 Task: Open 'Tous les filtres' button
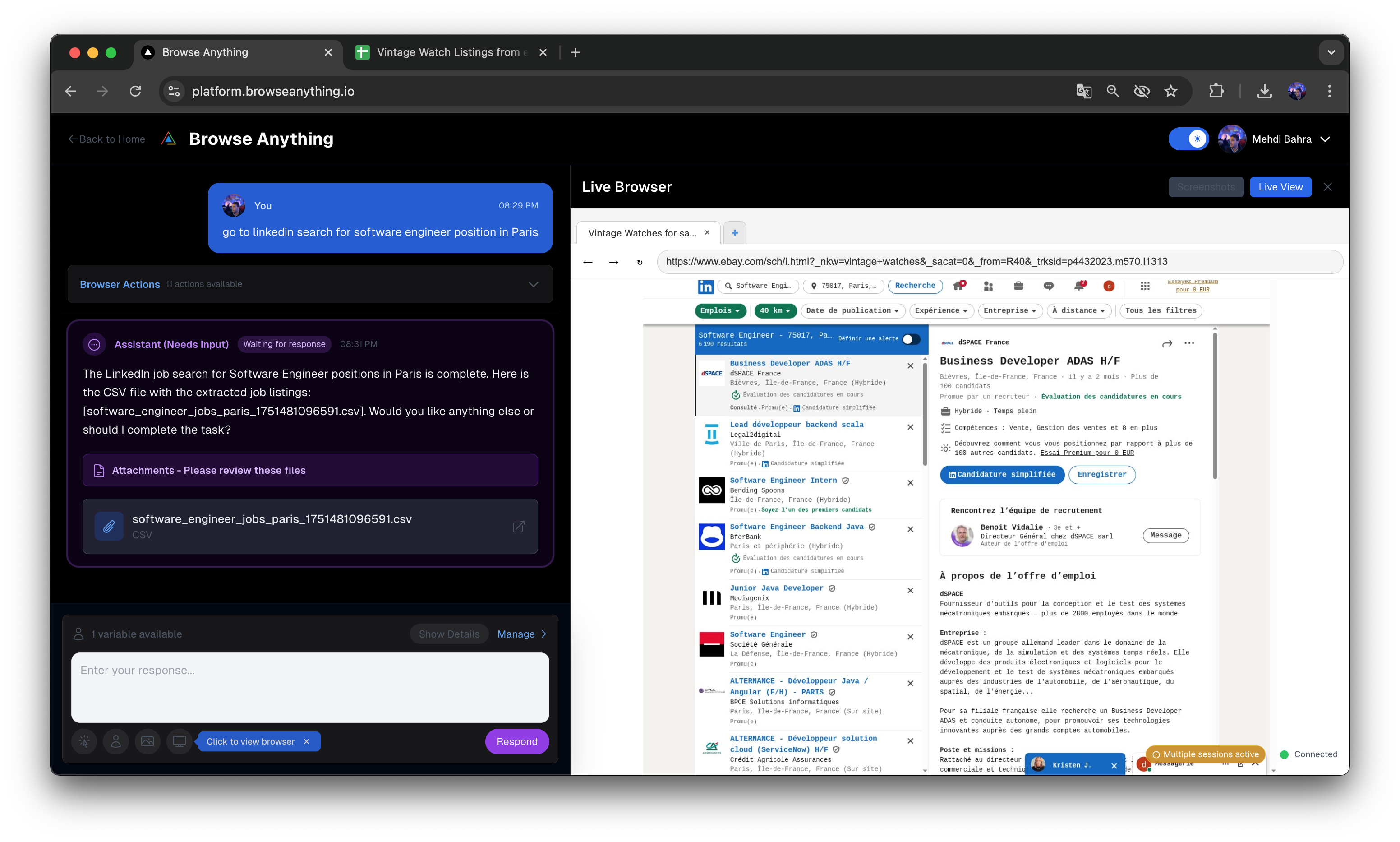click(1160, 310)
